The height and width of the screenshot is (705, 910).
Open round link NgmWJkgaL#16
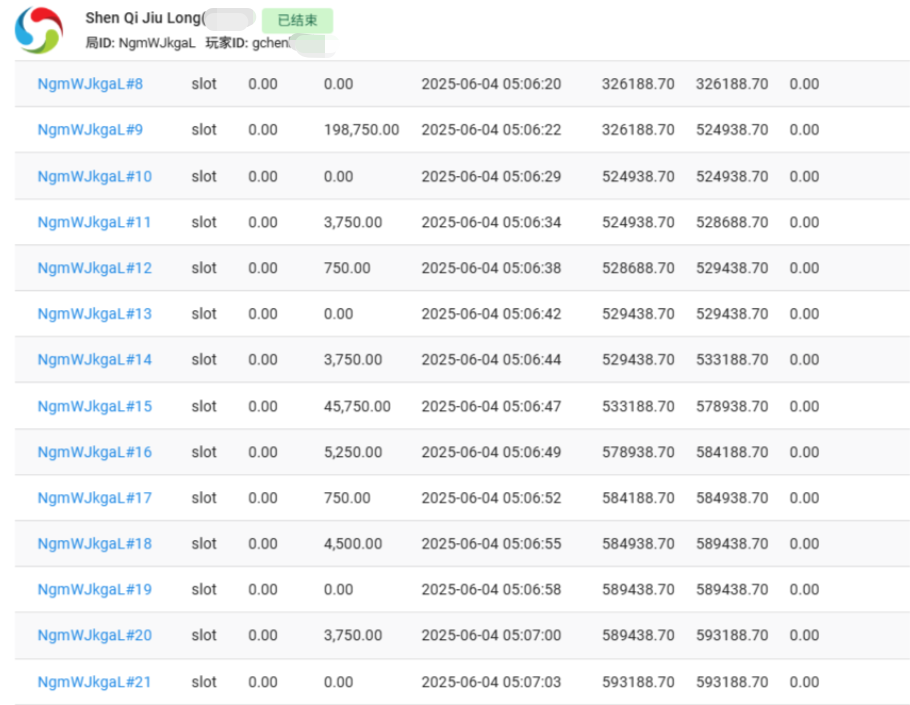[94, 452]
